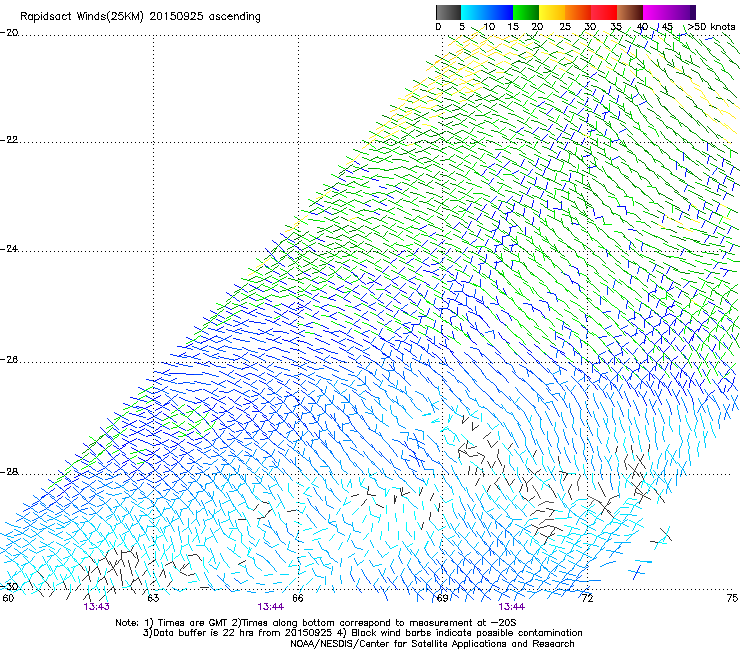Select the '-20' latitude axis label
Image resolution: width=740 pixels, height=650 pixels.
coord(9,33)
